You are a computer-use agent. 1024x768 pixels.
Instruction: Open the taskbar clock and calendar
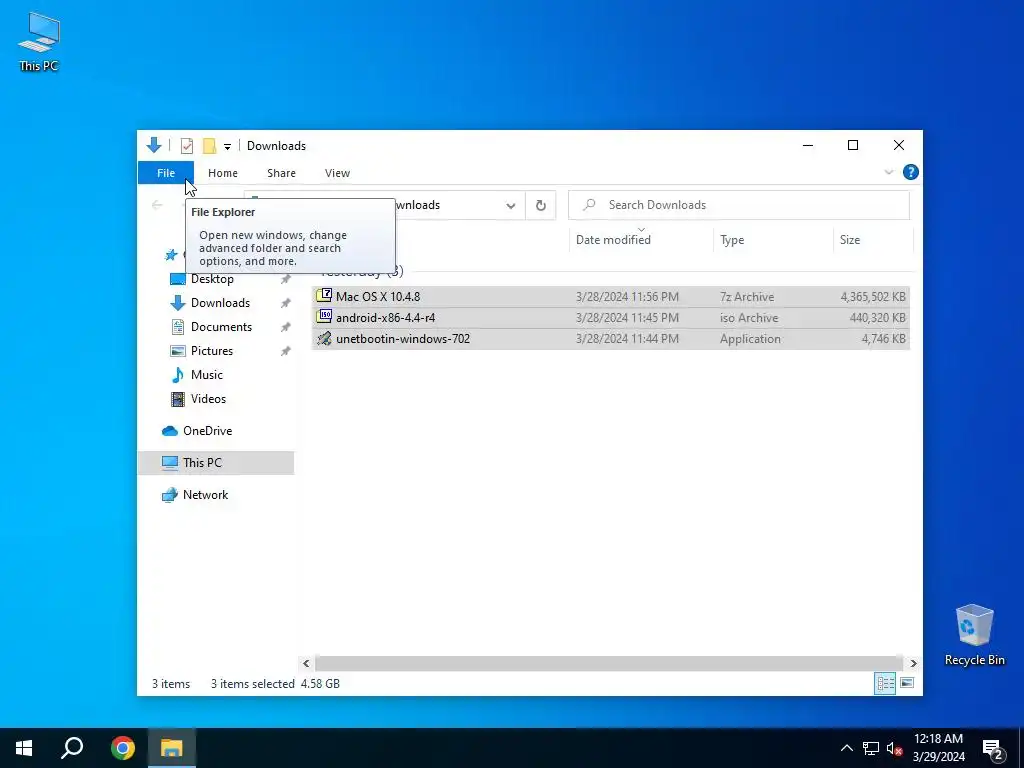938,748
